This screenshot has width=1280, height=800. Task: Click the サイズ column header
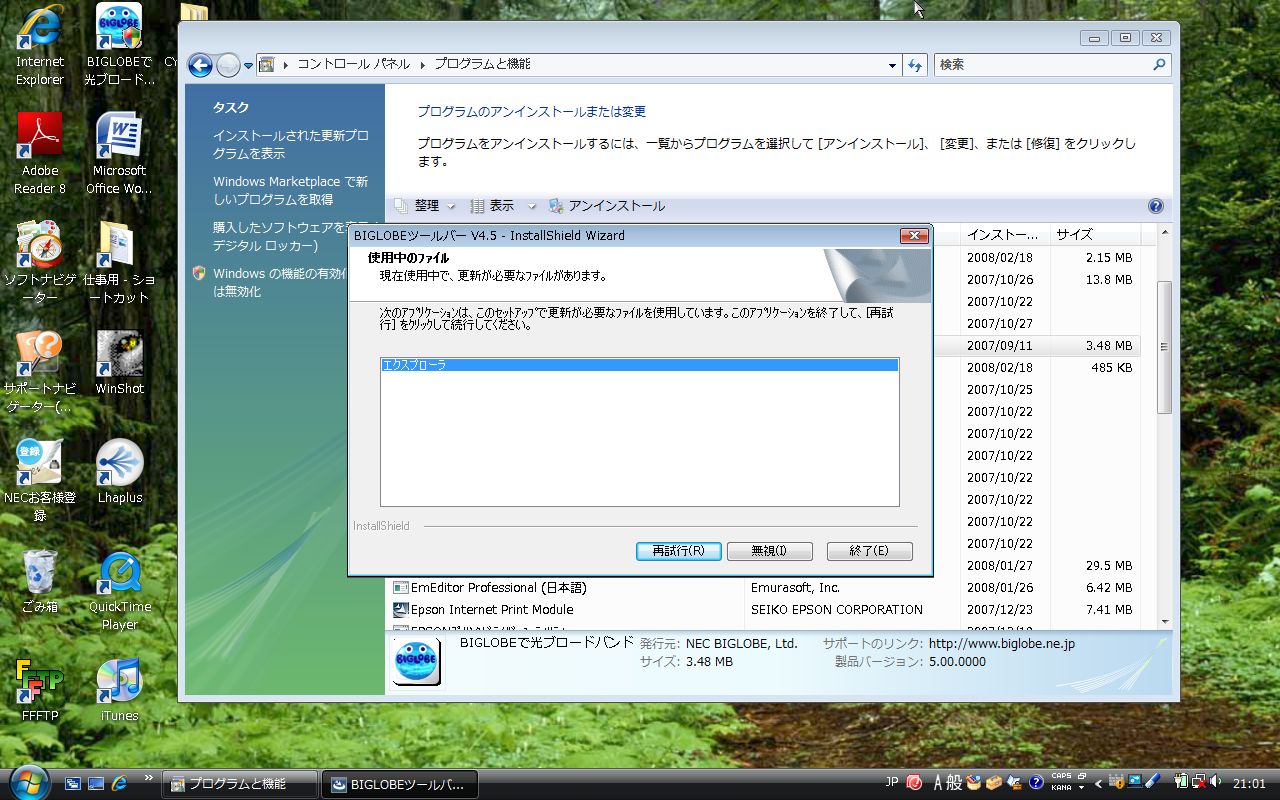coord(1074,234)
